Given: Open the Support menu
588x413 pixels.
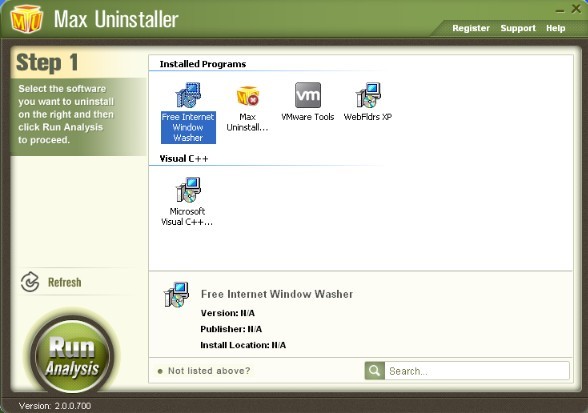Looking at the screenshot, I should tap(518, 28).
